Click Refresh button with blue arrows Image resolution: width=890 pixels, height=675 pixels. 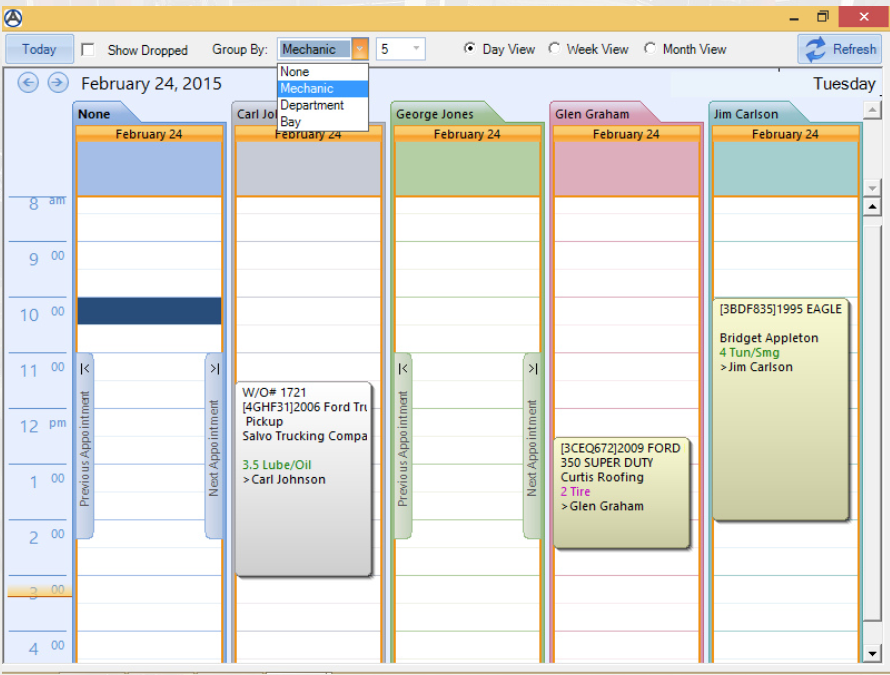839,49
